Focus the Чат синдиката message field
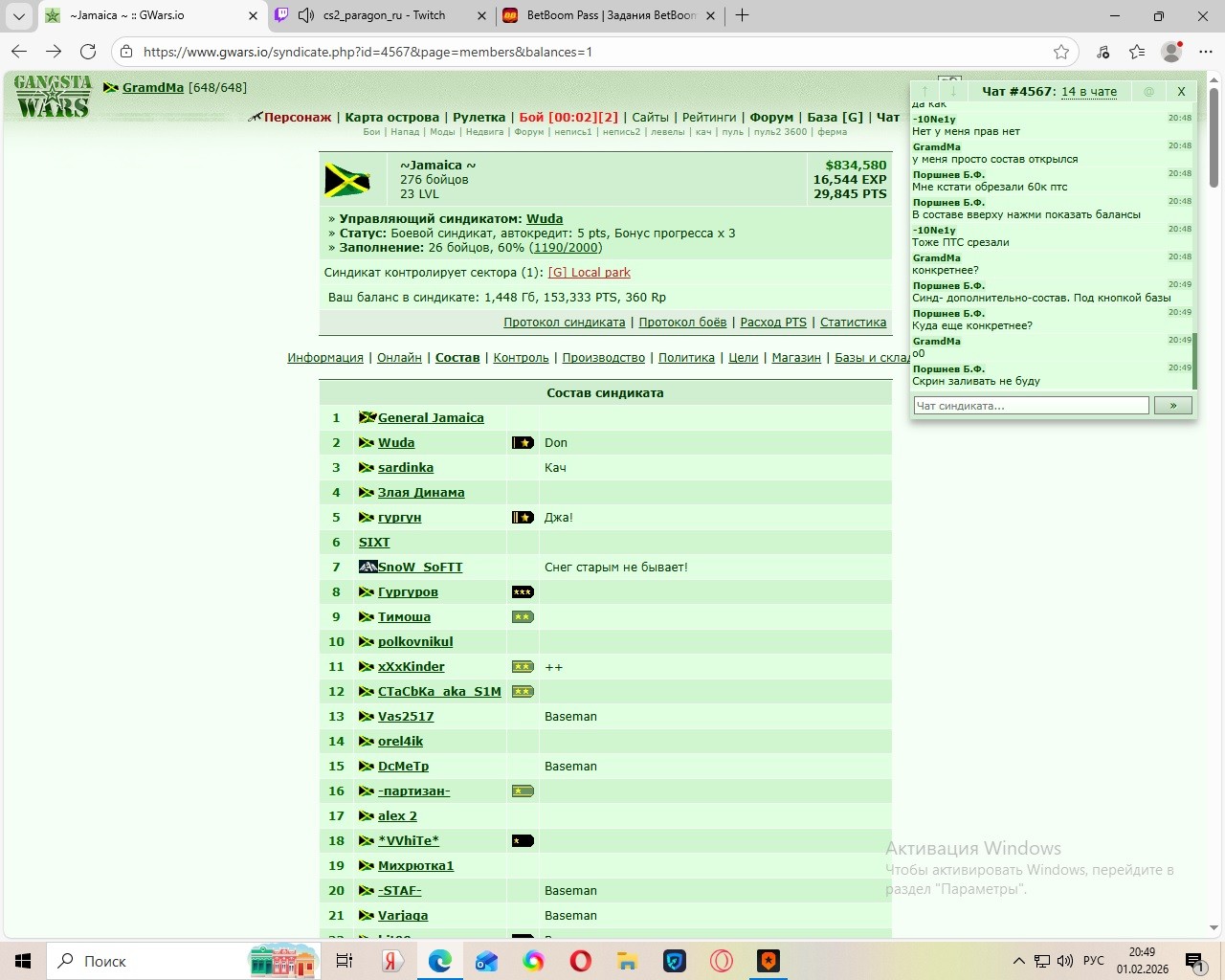 [1032, 406]
